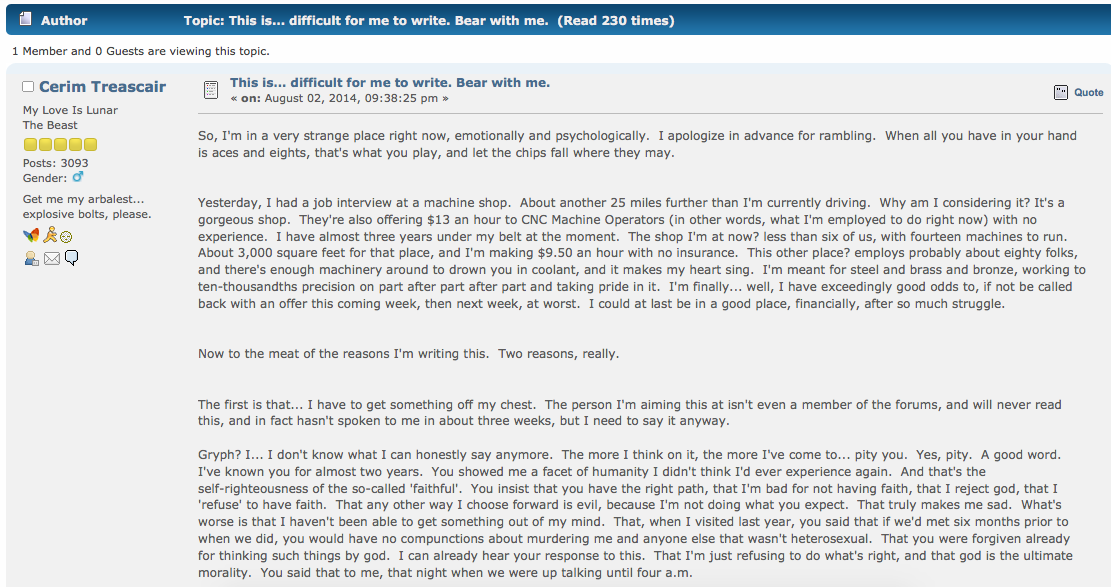
Task: Quote this post using the Quote link
Action: pos(1088,92)
